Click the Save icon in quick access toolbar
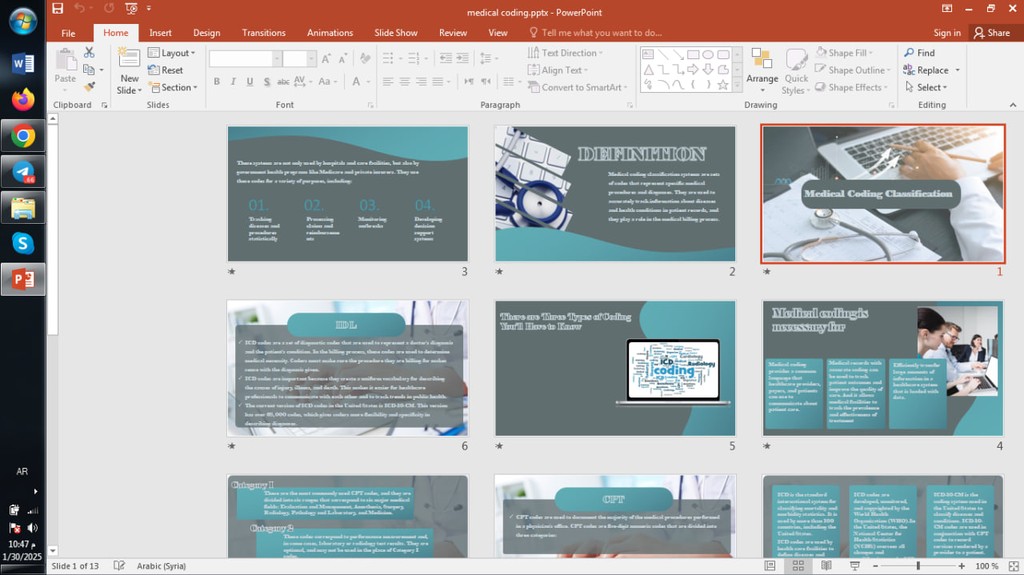This screenshot has width=1024, height=575. [x=57, y=8]
